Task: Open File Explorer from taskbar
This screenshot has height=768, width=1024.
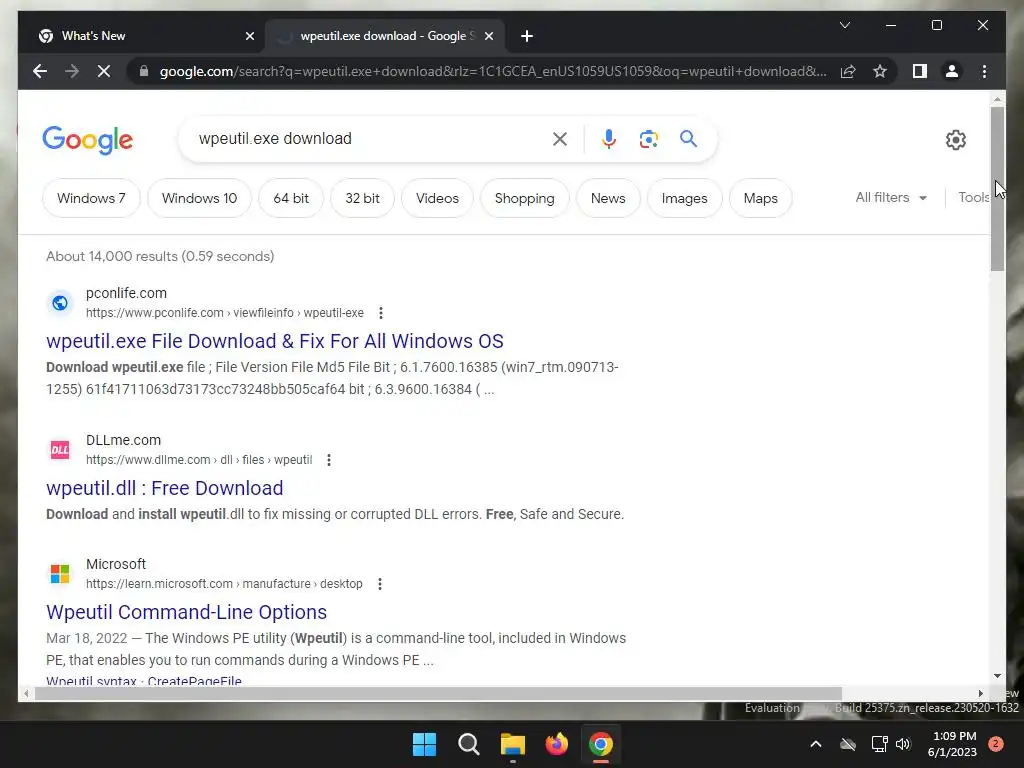Action: click(x=513, y=744)
